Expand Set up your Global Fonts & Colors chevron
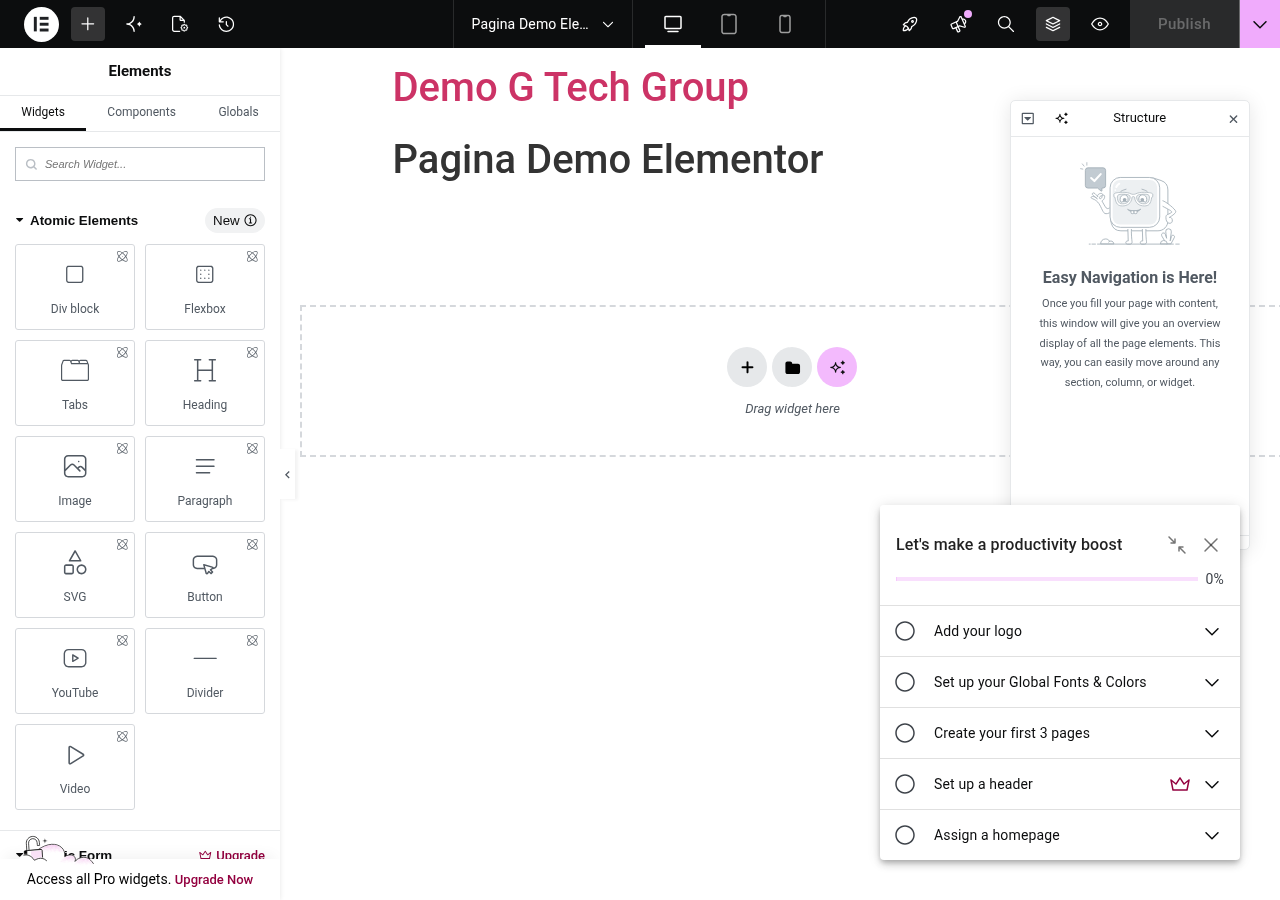 pyautogui.click(x=1212, y=682)
